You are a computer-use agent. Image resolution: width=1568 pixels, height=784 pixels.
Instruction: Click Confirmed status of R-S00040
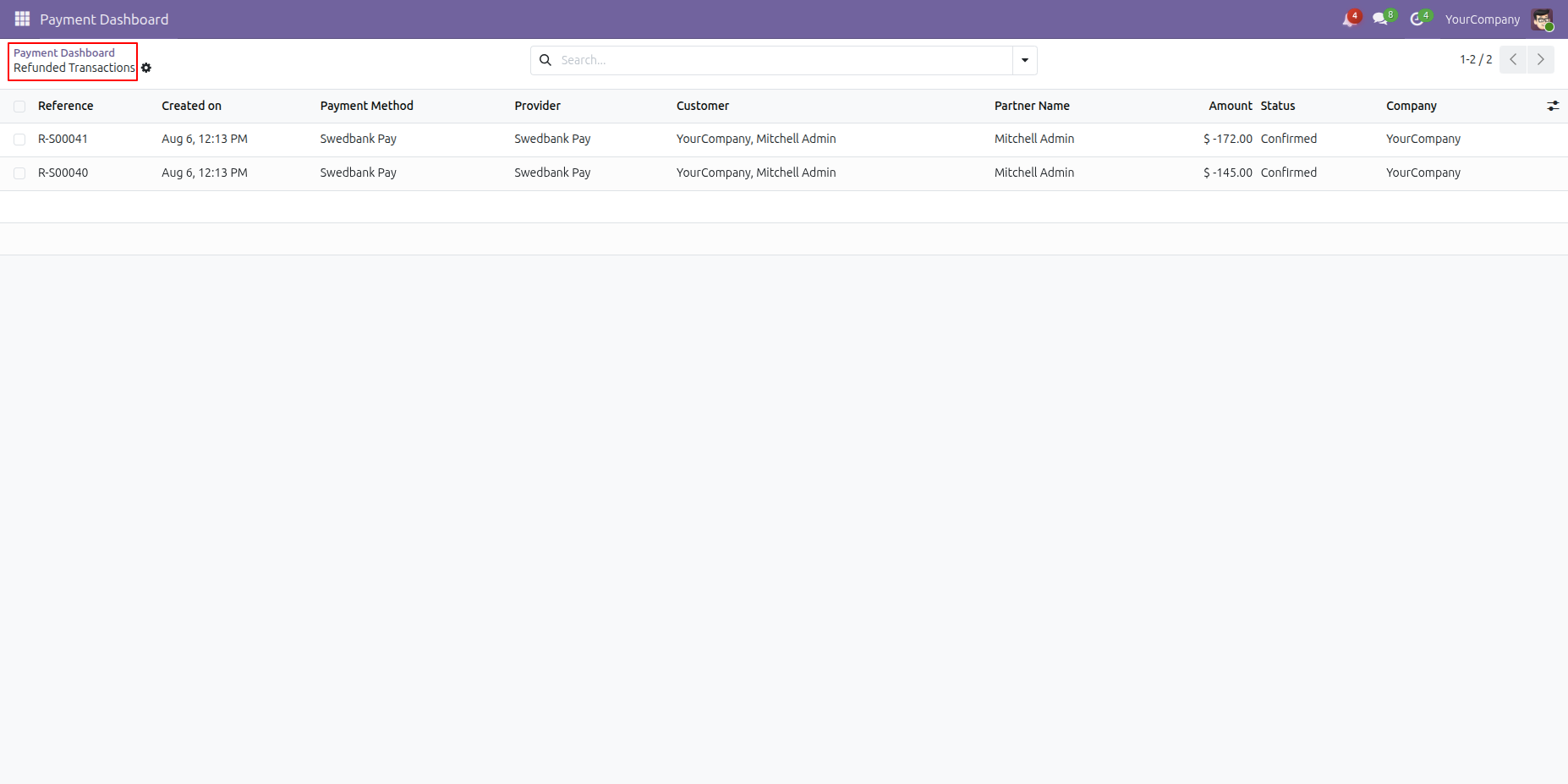click(1289, 173)
